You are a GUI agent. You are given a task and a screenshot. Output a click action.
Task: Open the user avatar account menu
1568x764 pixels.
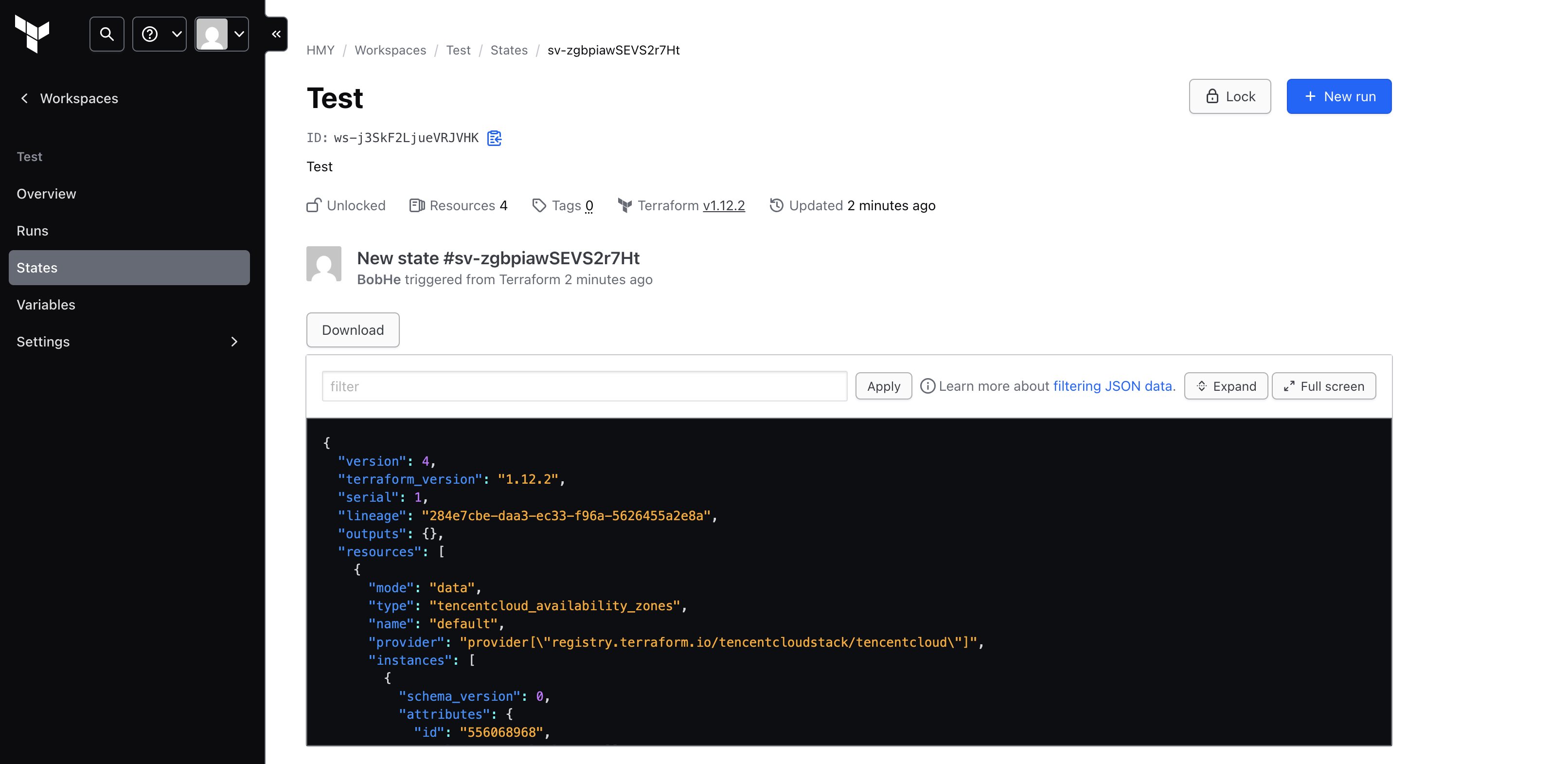222,34
